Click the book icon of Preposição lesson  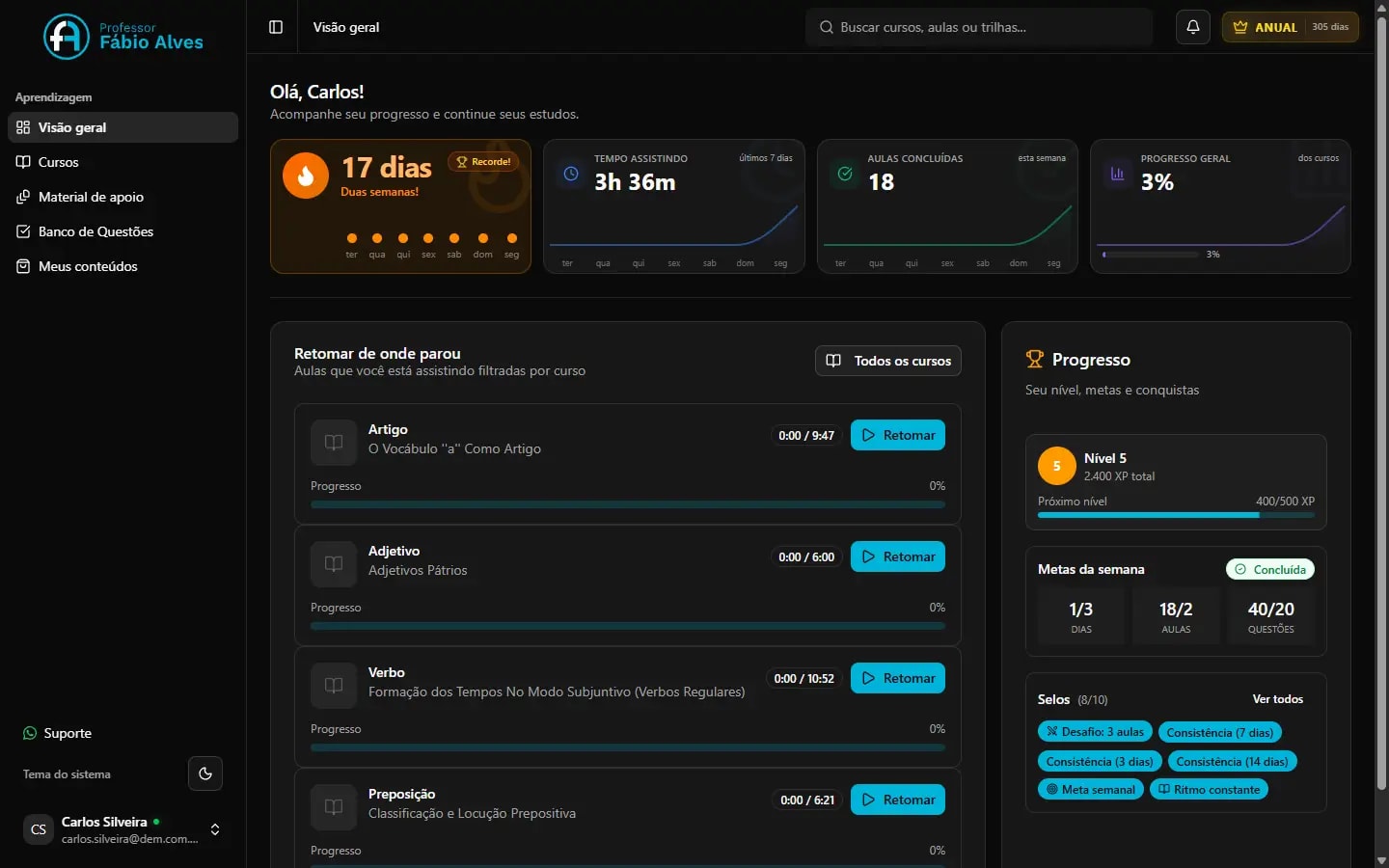(334, 807)
